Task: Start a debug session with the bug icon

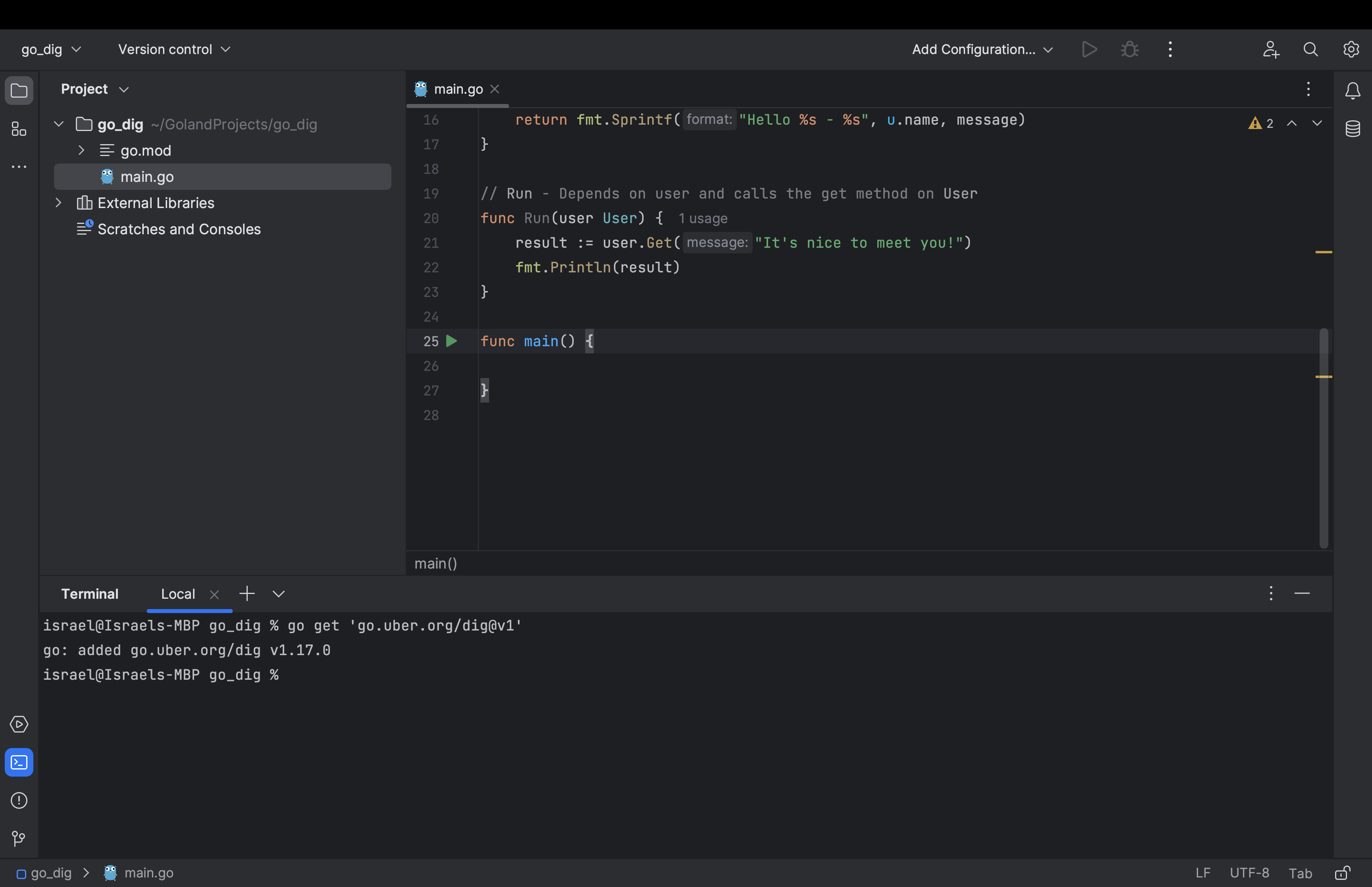Action: point(1129,49)
